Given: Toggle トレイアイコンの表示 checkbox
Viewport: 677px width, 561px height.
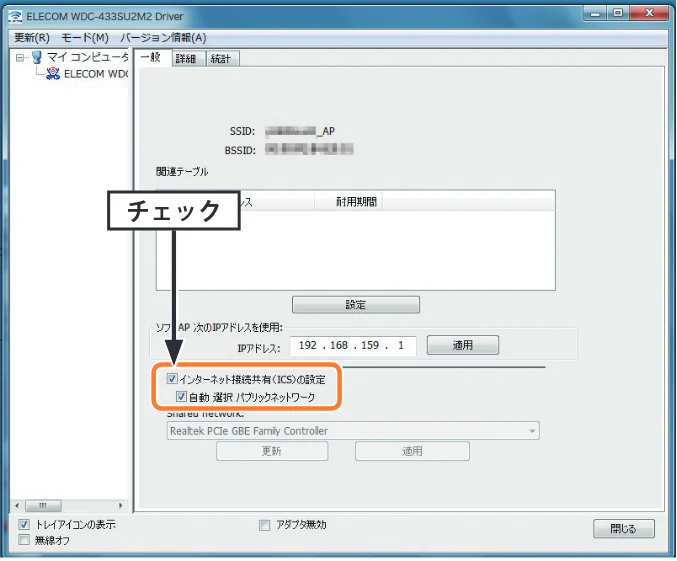Looking at the screenshot, I should coord(24,525).
